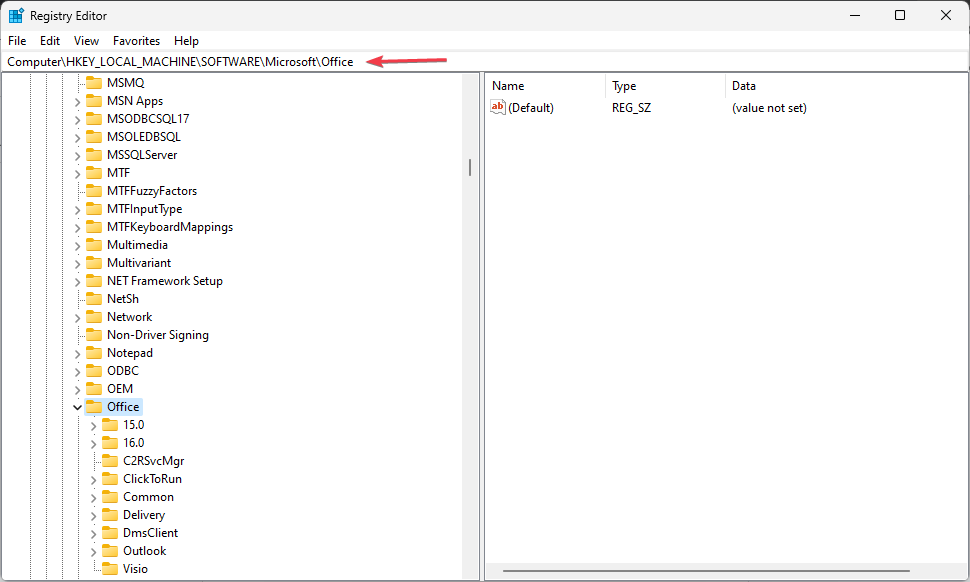Click the ODBC folder icon
This screenshot has height=582, width=970.
pos(94,370)
